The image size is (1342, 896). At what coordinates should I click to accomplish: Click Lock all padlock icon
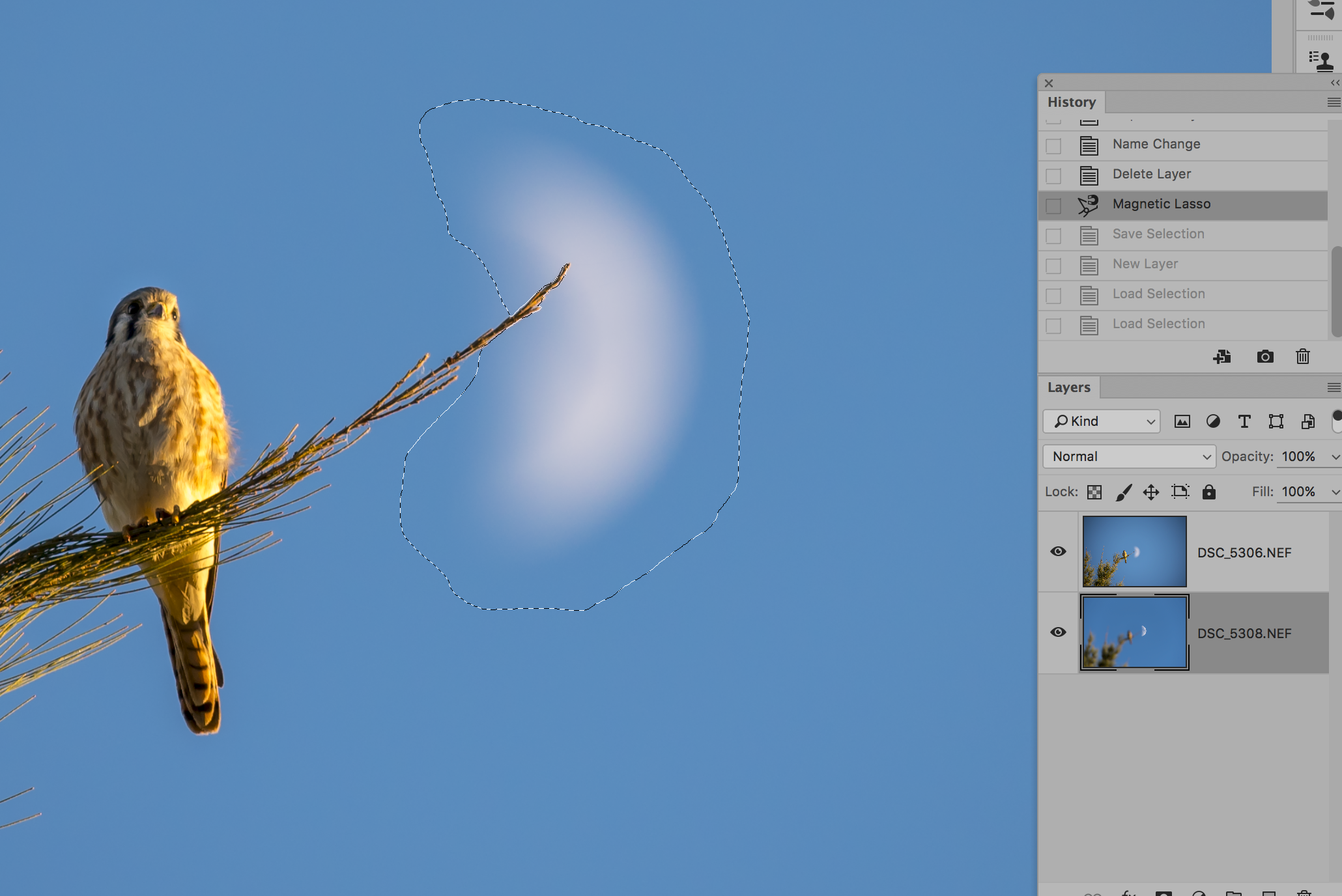pyautogui.click(x=1209, y=492)
